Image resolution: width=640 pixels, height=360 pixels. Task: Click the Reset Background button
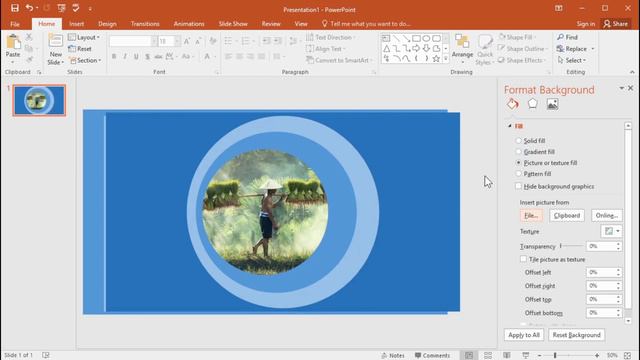576,335
